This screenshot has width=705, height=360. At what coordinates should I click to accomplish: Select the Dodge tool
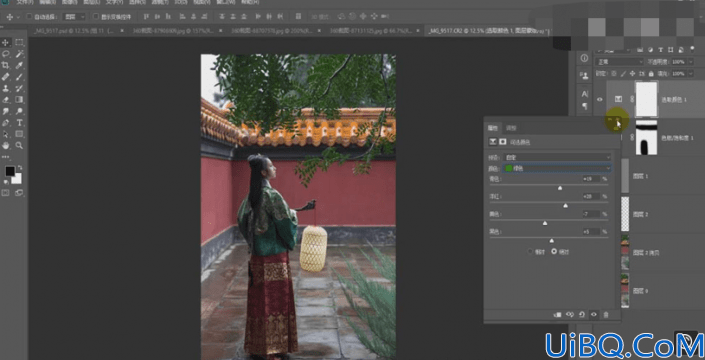pos(19,111)
